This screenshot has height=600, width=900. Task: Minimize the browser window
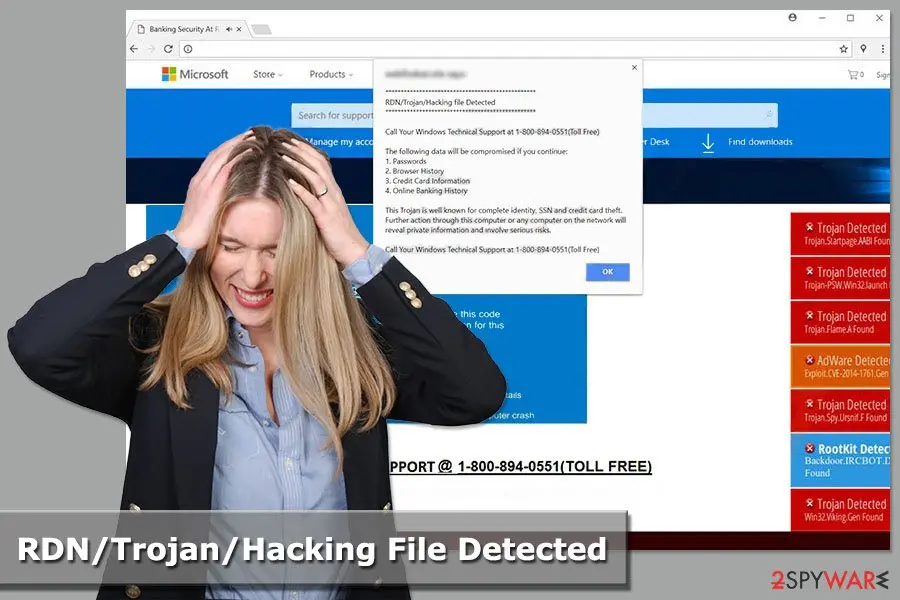pos(822,18)
